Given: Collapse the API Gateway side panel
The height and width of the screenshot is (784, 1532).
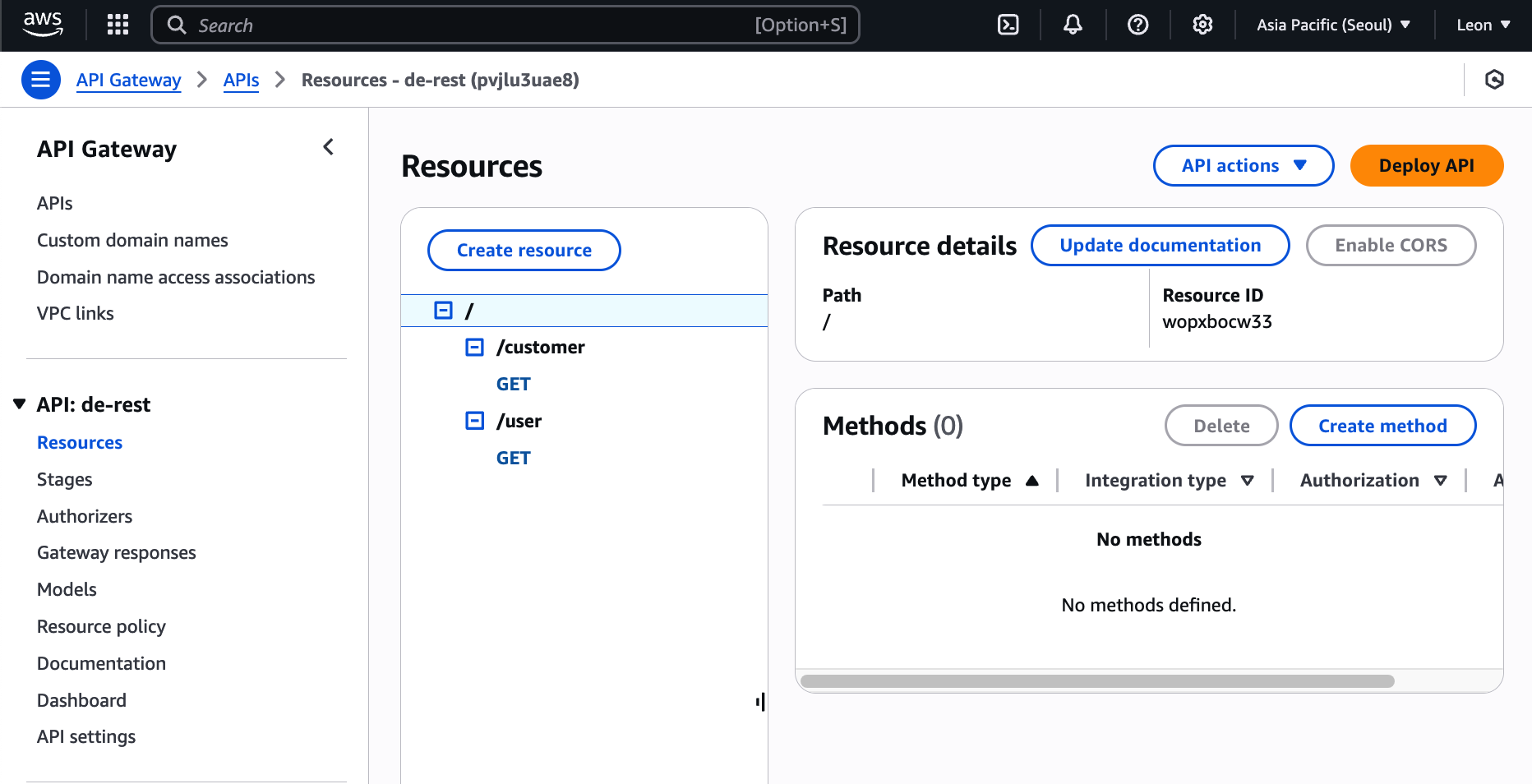Looking at the screenshot, I should 329,147.
